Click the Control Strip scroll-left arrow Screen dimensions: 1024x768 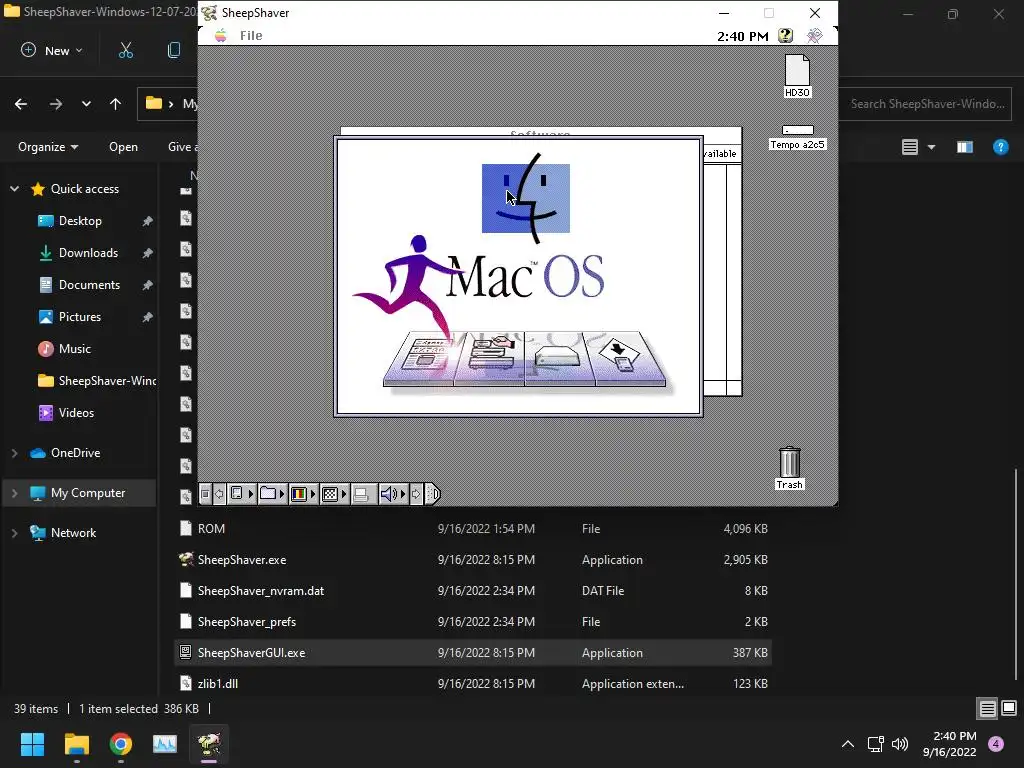pos(219,494)
